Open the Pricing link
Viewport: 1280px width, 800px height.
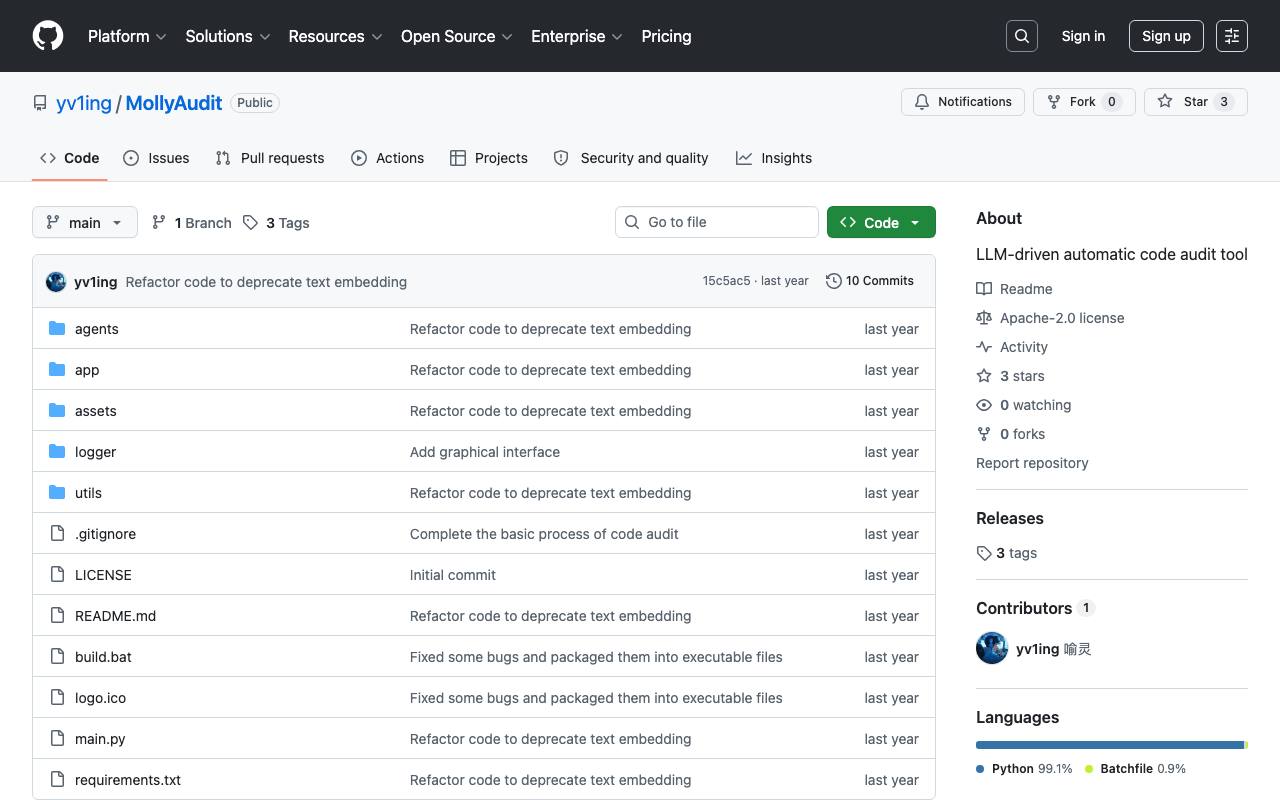[x=666, y=36]
